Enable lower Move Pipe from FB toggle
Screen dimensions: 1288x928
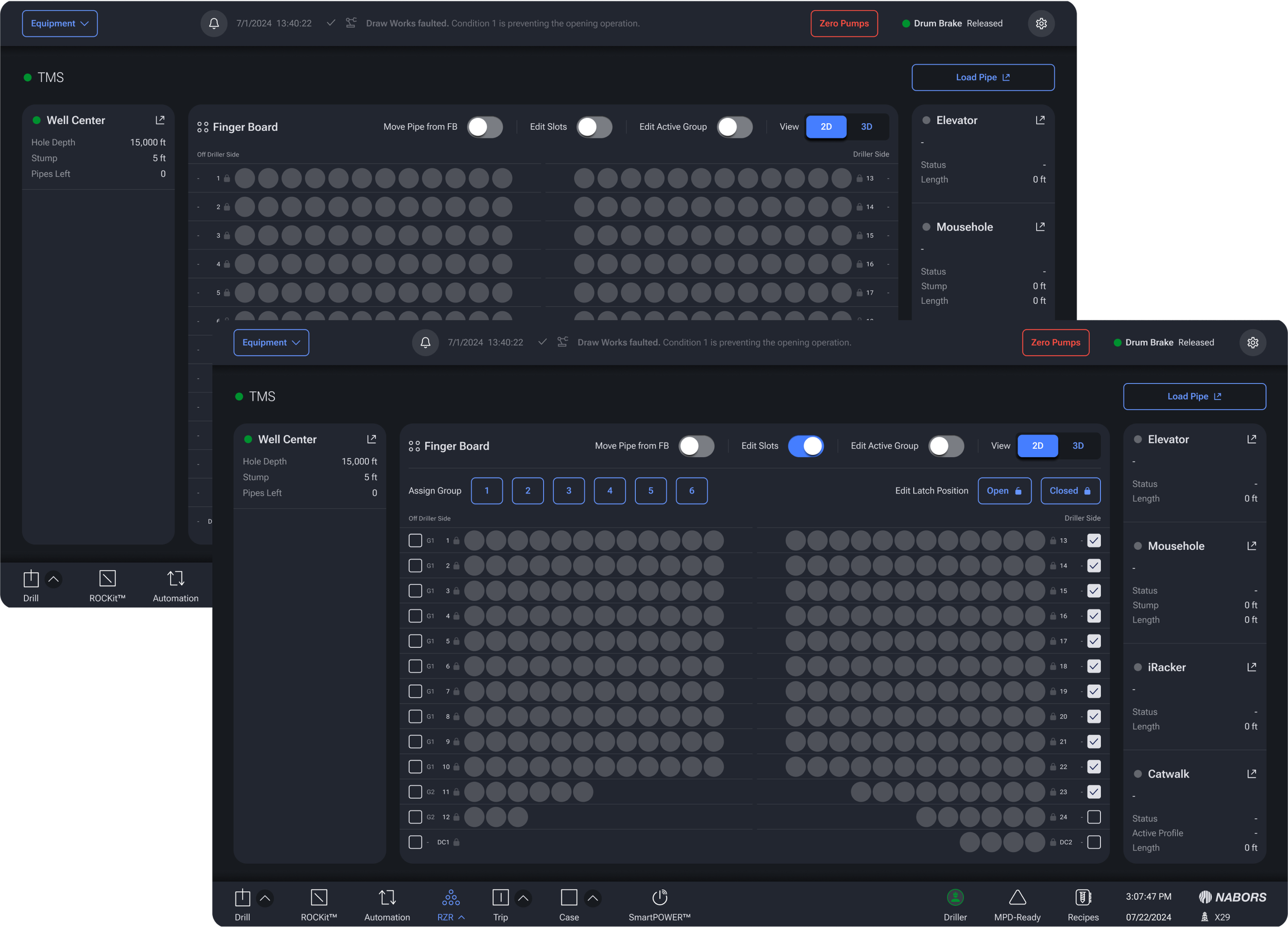(x=696, y=446)
